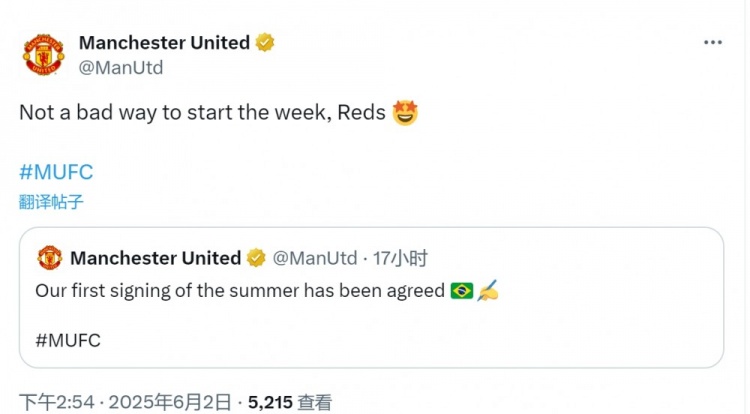Open the three-dot more options menu
The image size is (750, 414).
(712, 43)
